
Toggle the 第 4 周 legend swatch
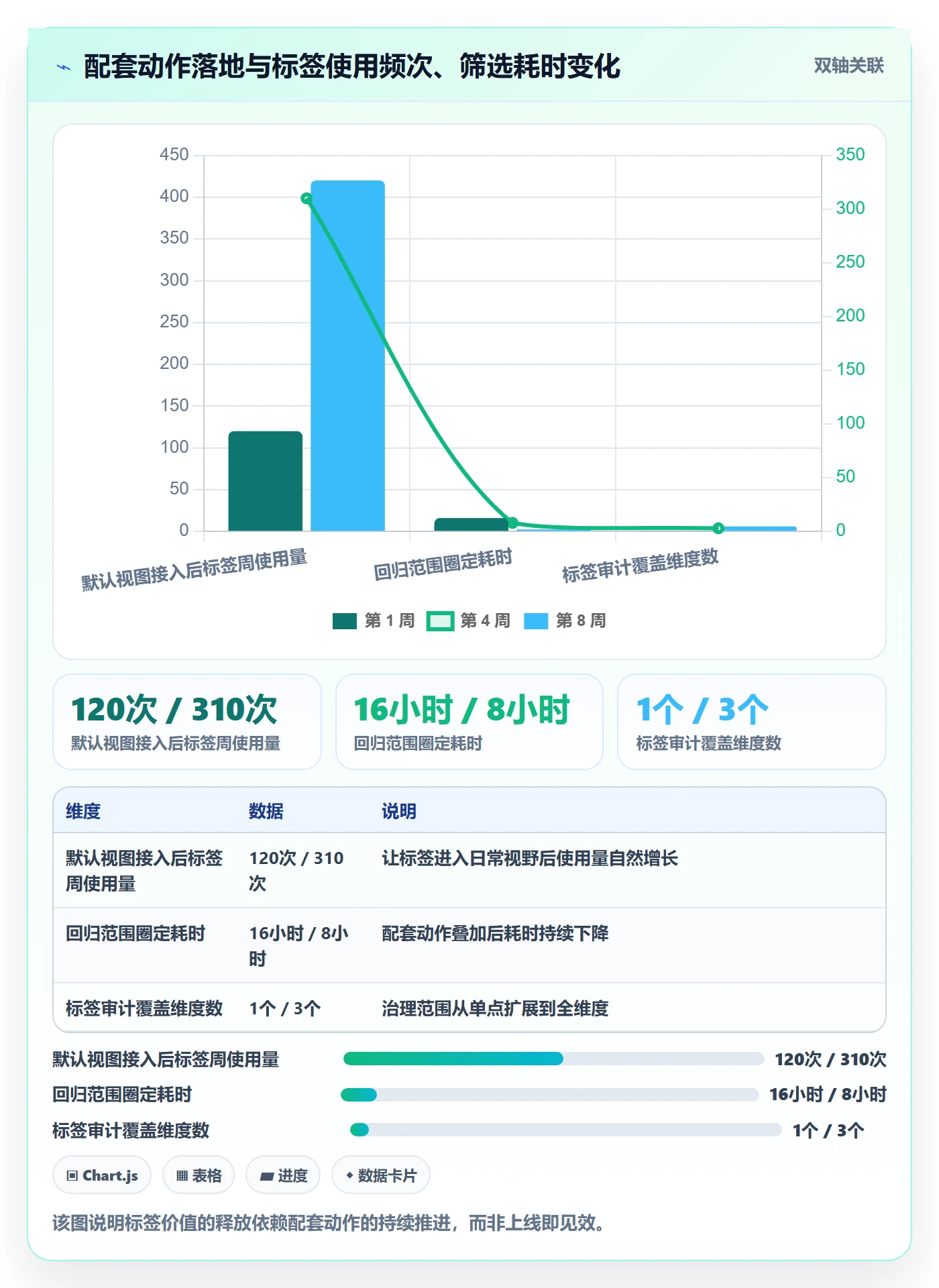(x=440, y=621)
